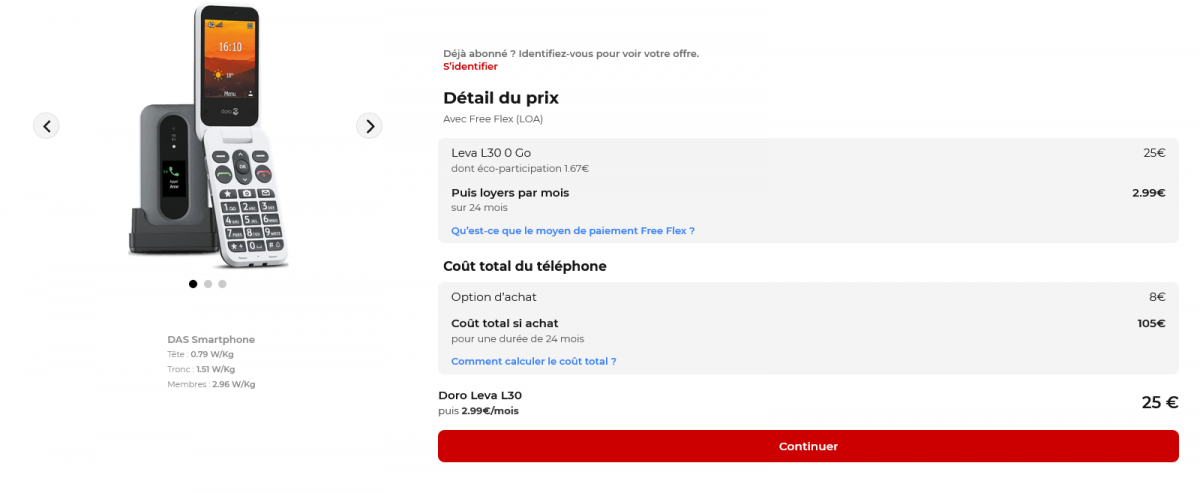This screenshot has height=493, width=1200.
Task: Click the 105€ total cost amount
Action: pos(1150,323)
